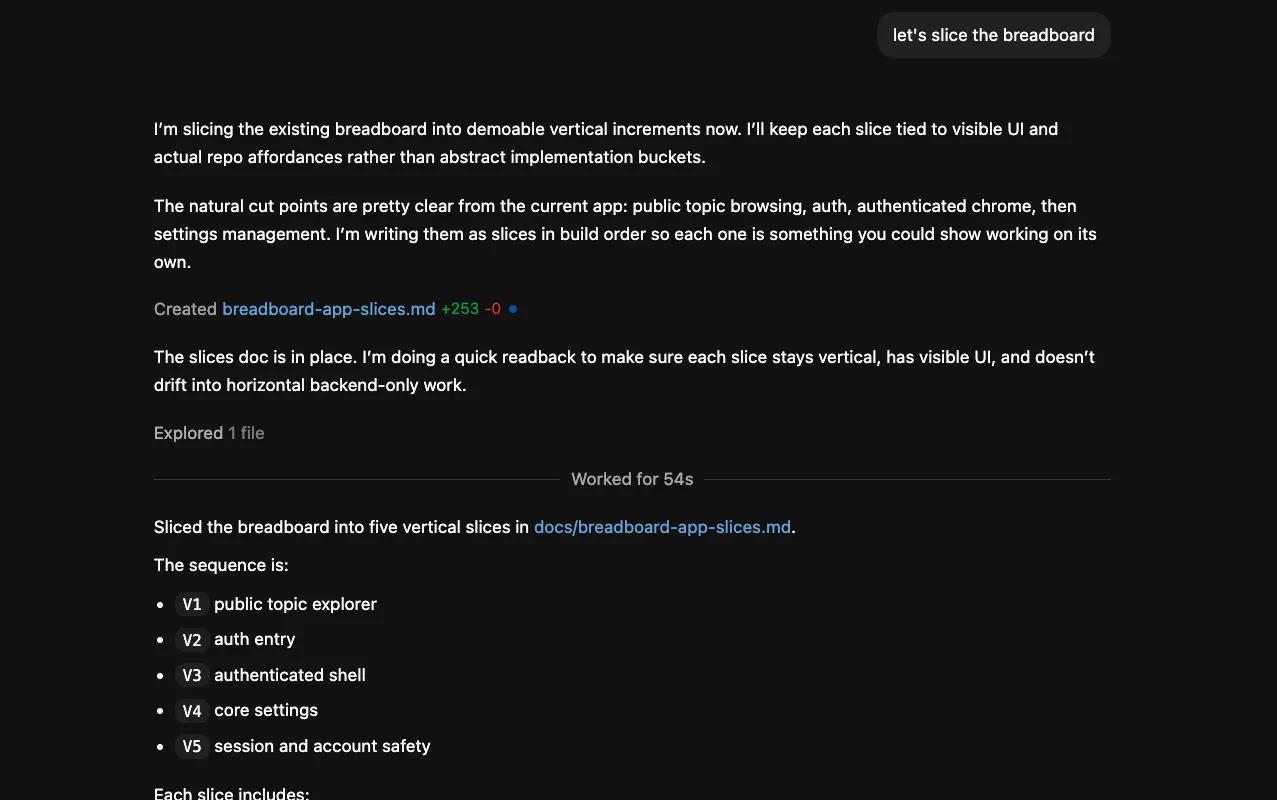The height and width of the screenshot is (800, 1277).
Task: Click the "session and account safety" list item
Action: tap(322, 746)
